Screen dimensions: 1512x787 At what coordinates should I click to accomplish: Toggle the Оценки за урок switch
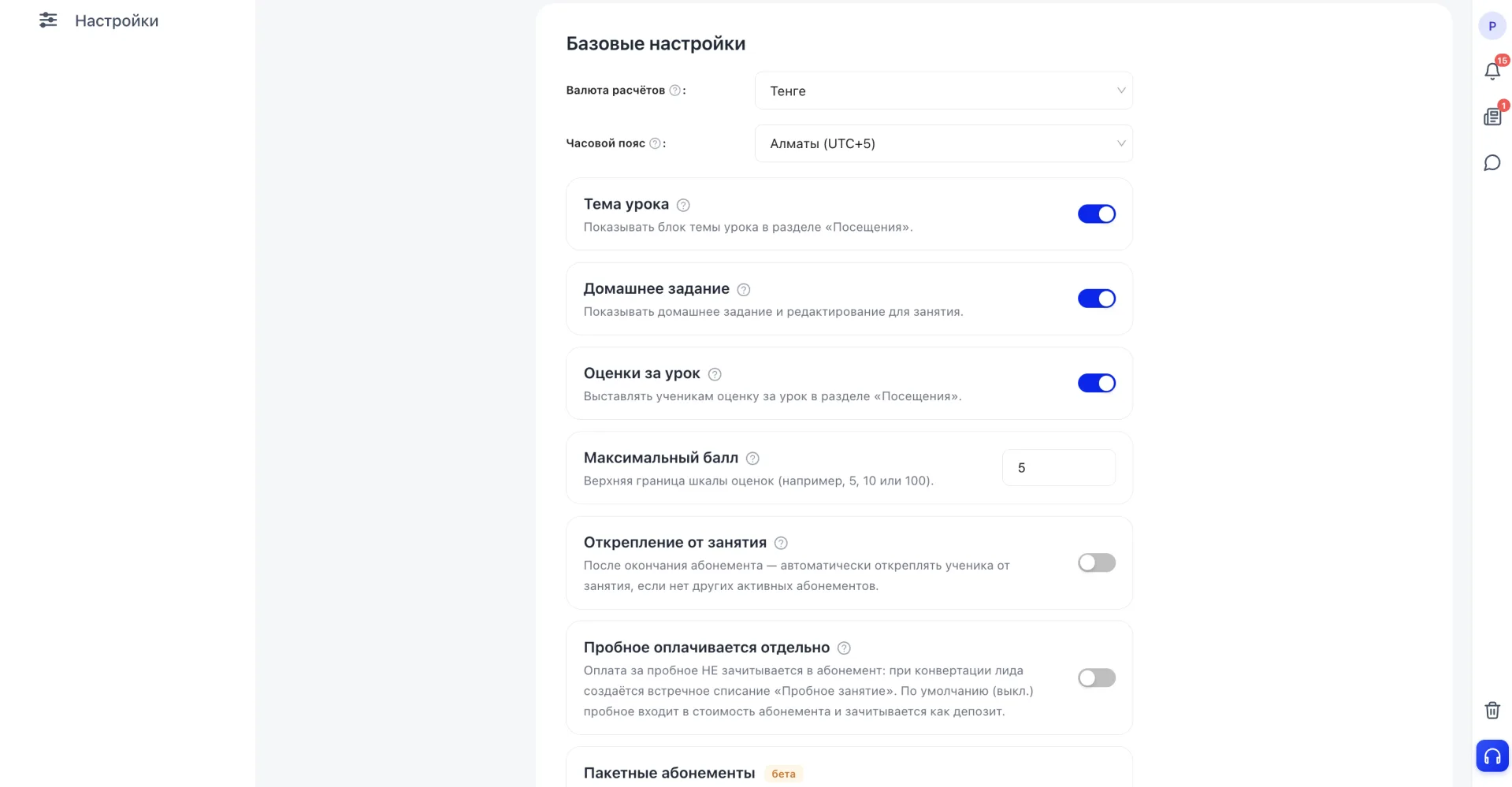click(x=1097, y=383)
